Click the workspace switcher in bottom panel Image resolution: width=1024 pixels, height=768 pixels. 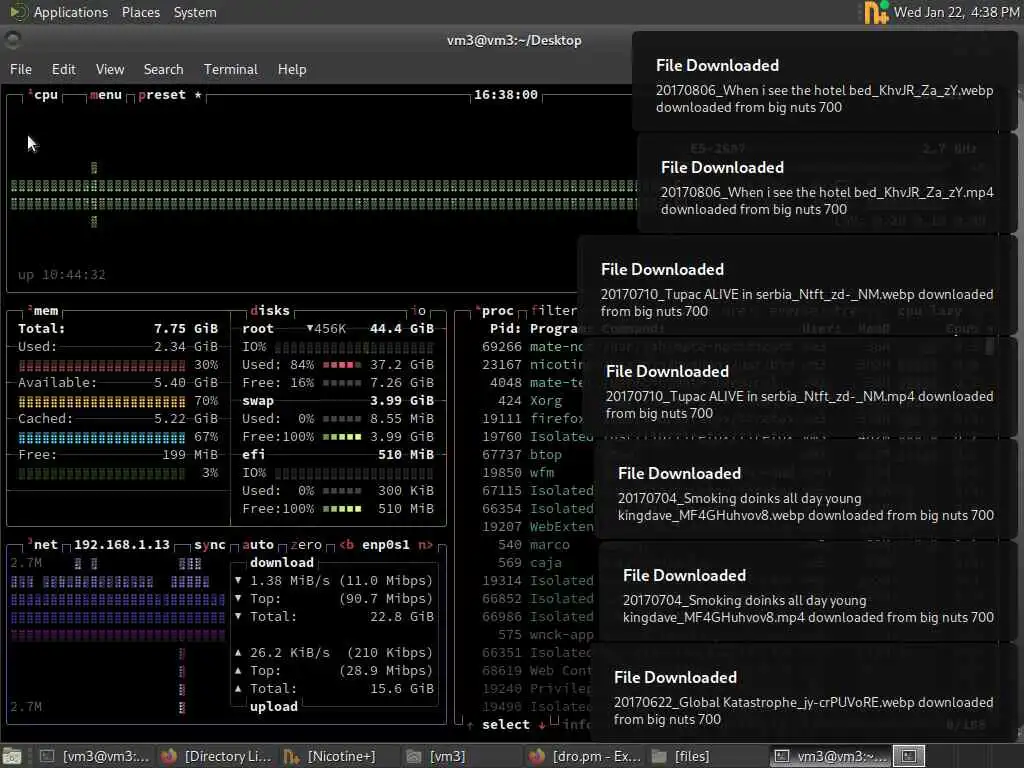[909, 756]
